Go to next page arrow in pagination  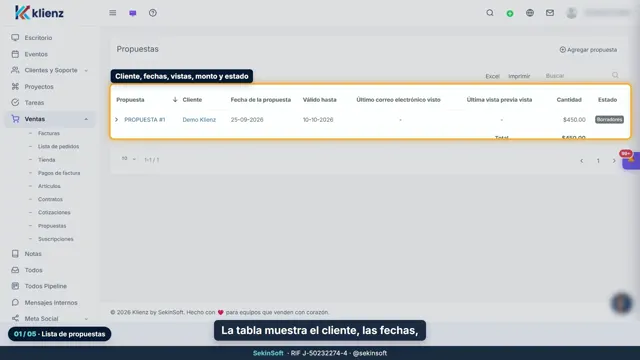point(614,161)
